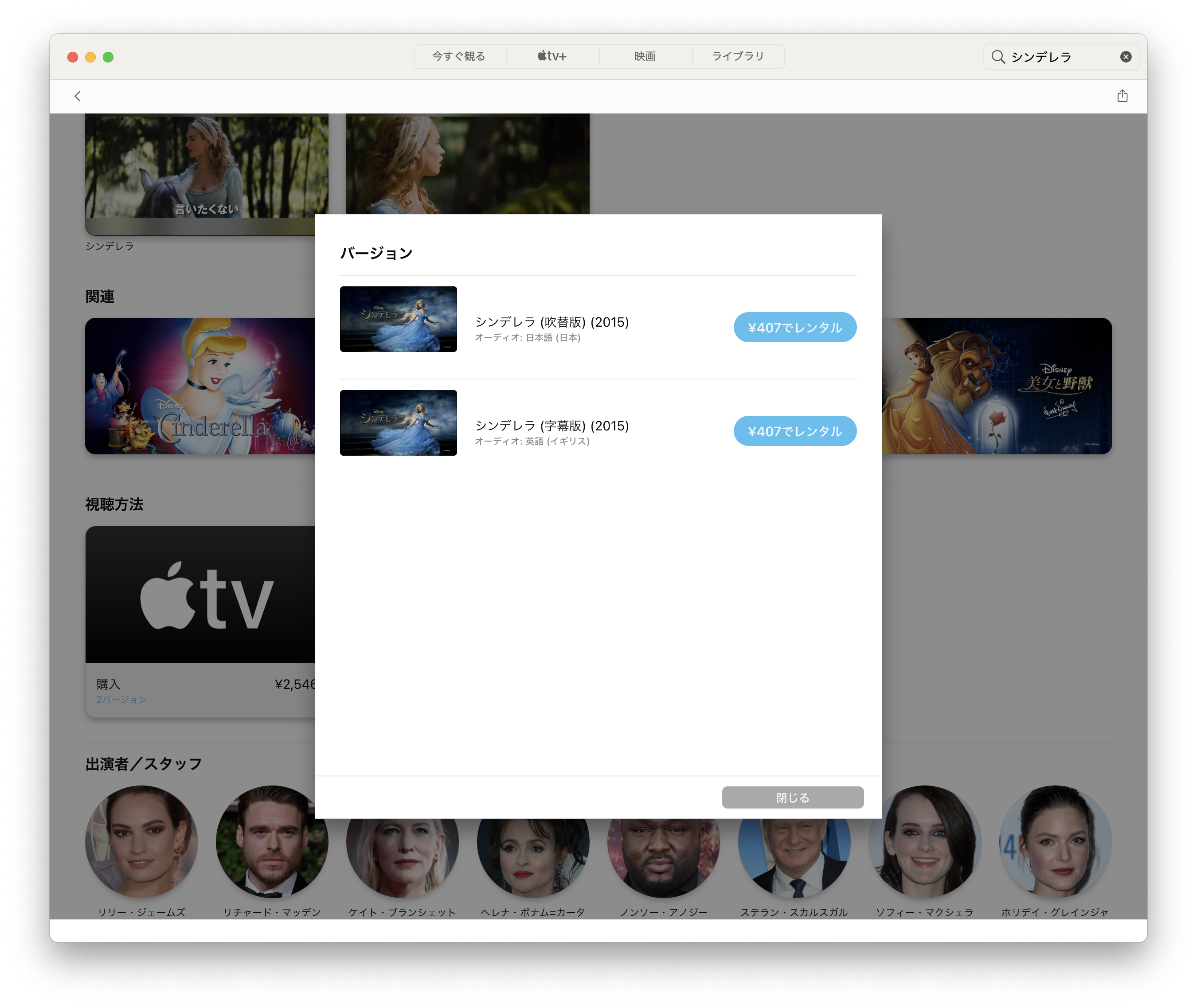Open the Apple TV+ tab
The height and width of the screenshot is (1008, 1197).
(552, 56)
